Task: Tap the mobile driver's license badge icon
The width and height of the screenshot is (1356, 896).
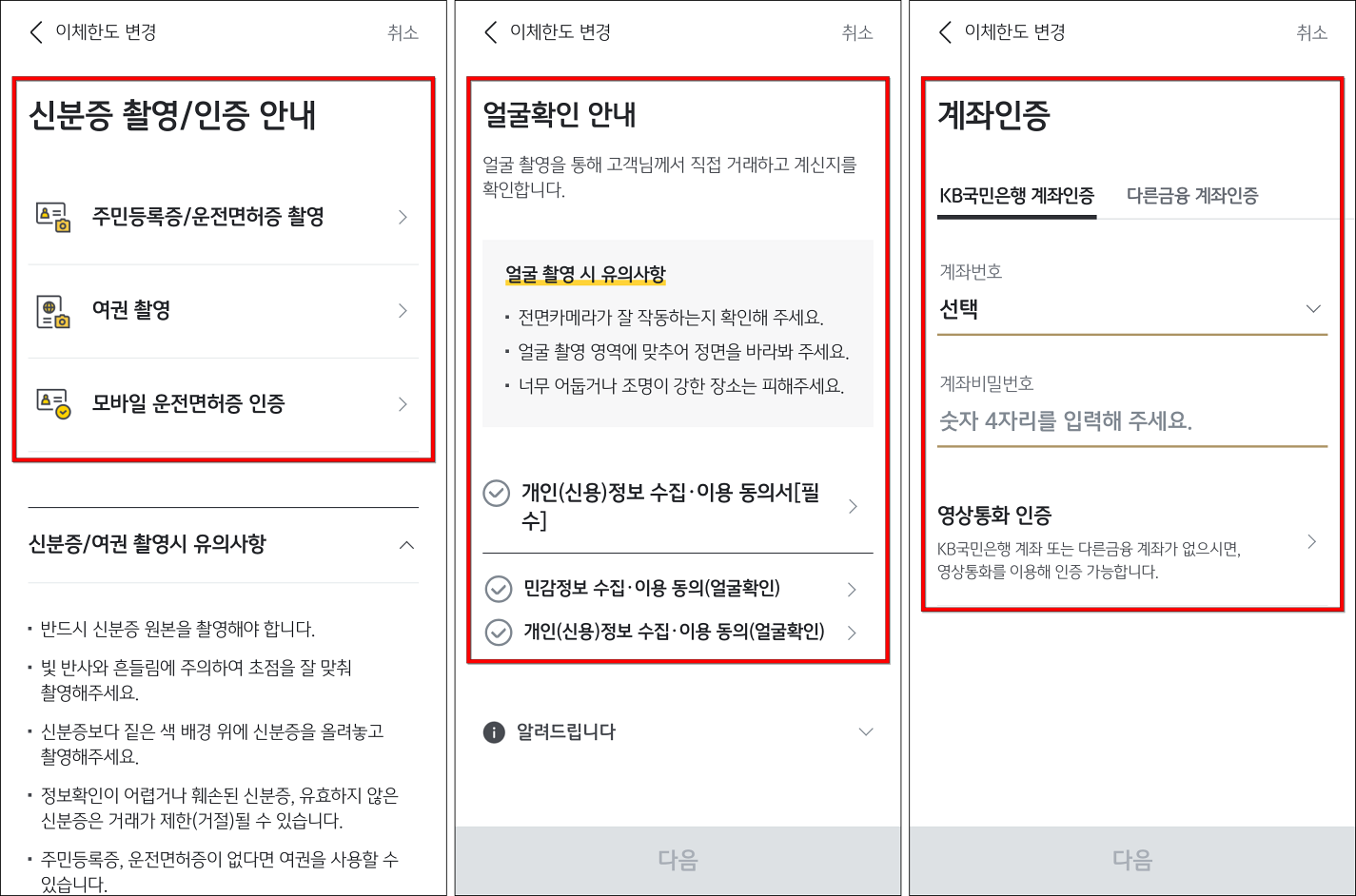Action: coord(52,403)
